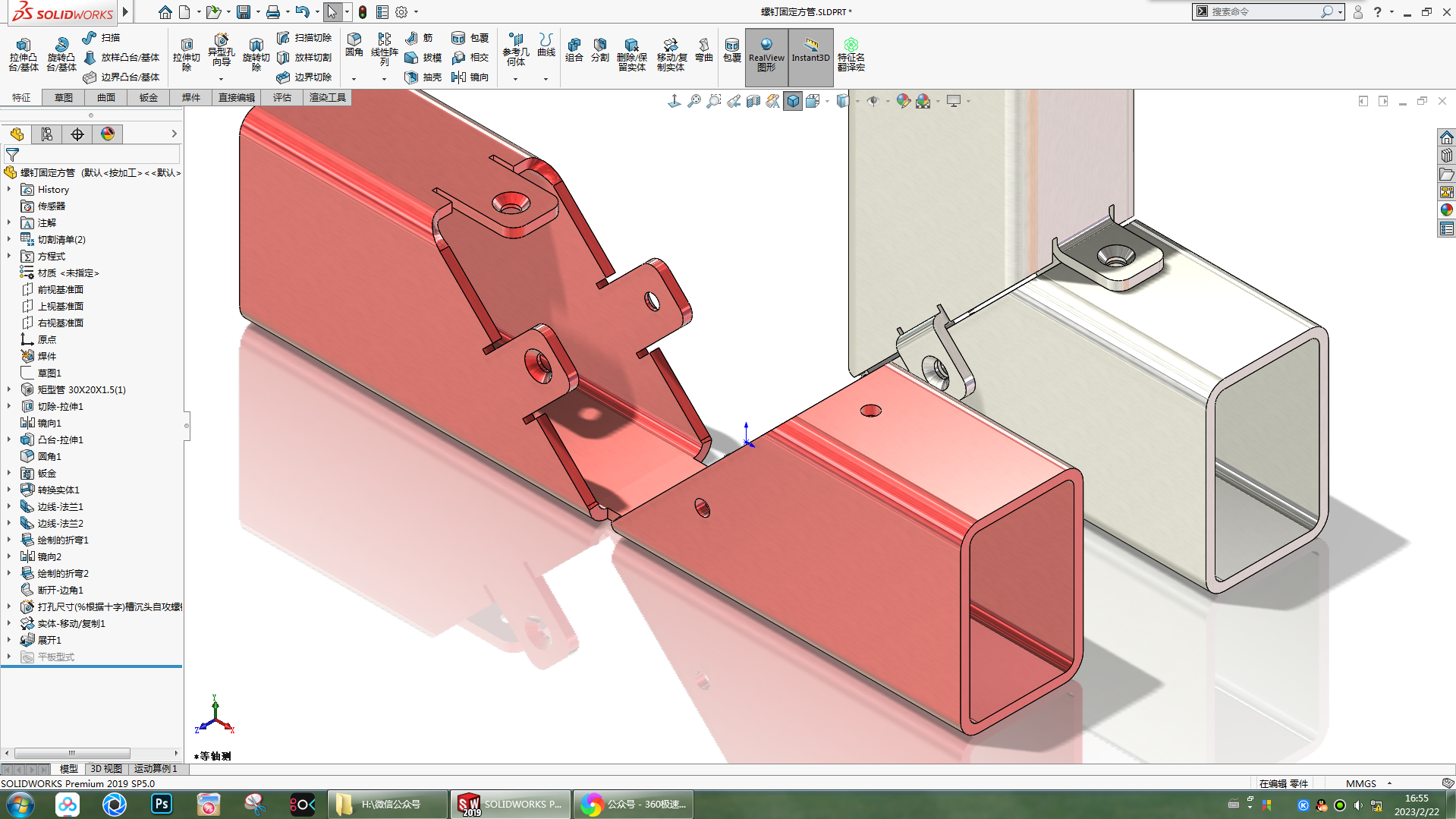
Task: Click the Apply Scene icon
Action: coord(923,101)
